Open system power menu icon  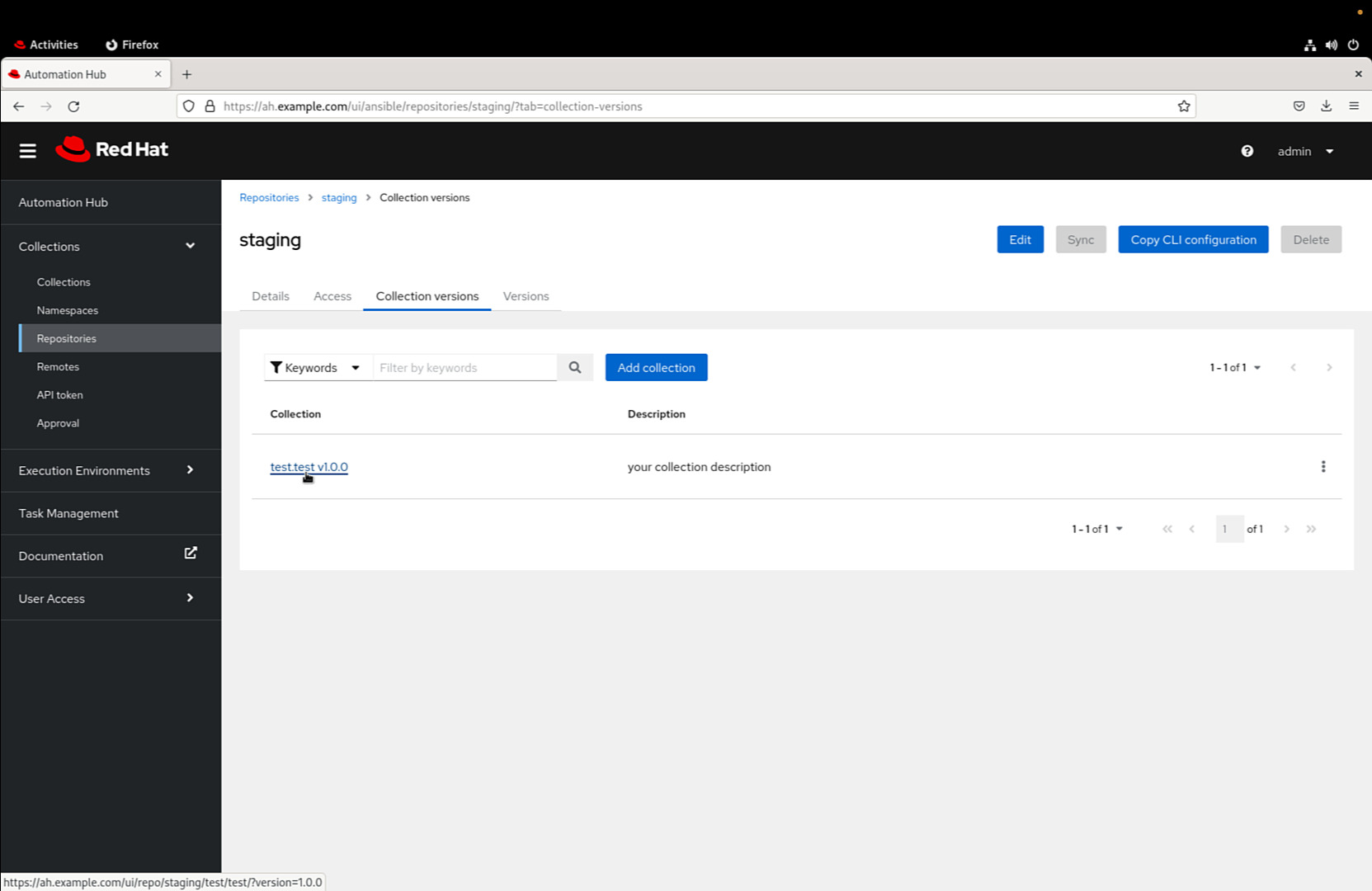[1353, 45]
